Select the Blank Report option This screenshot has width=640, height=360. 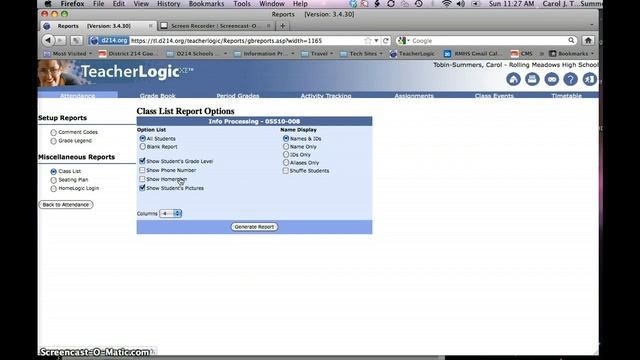(142, 146)
